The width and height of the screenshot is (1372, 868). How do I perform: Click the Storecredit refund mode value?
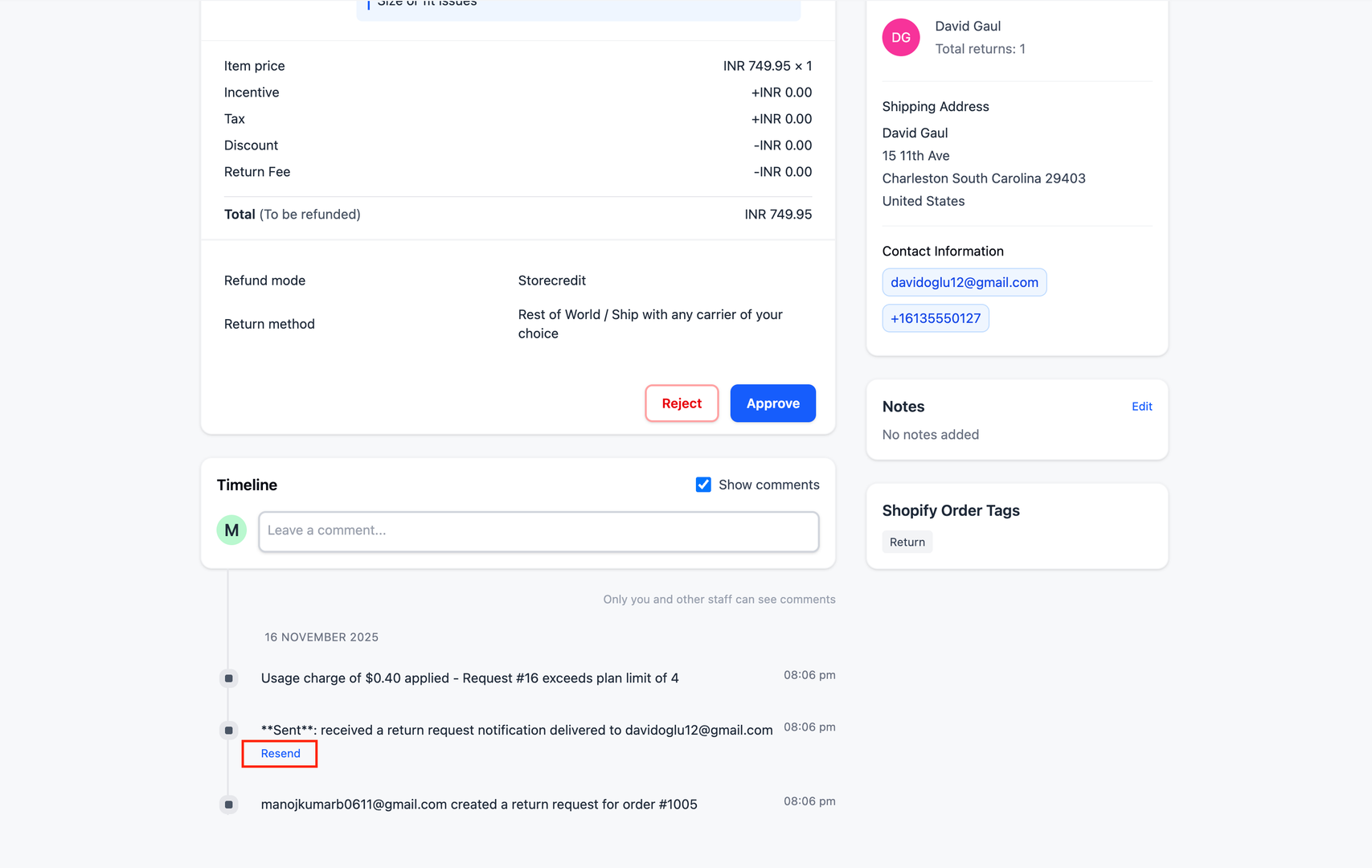click(x=552, y=280)
